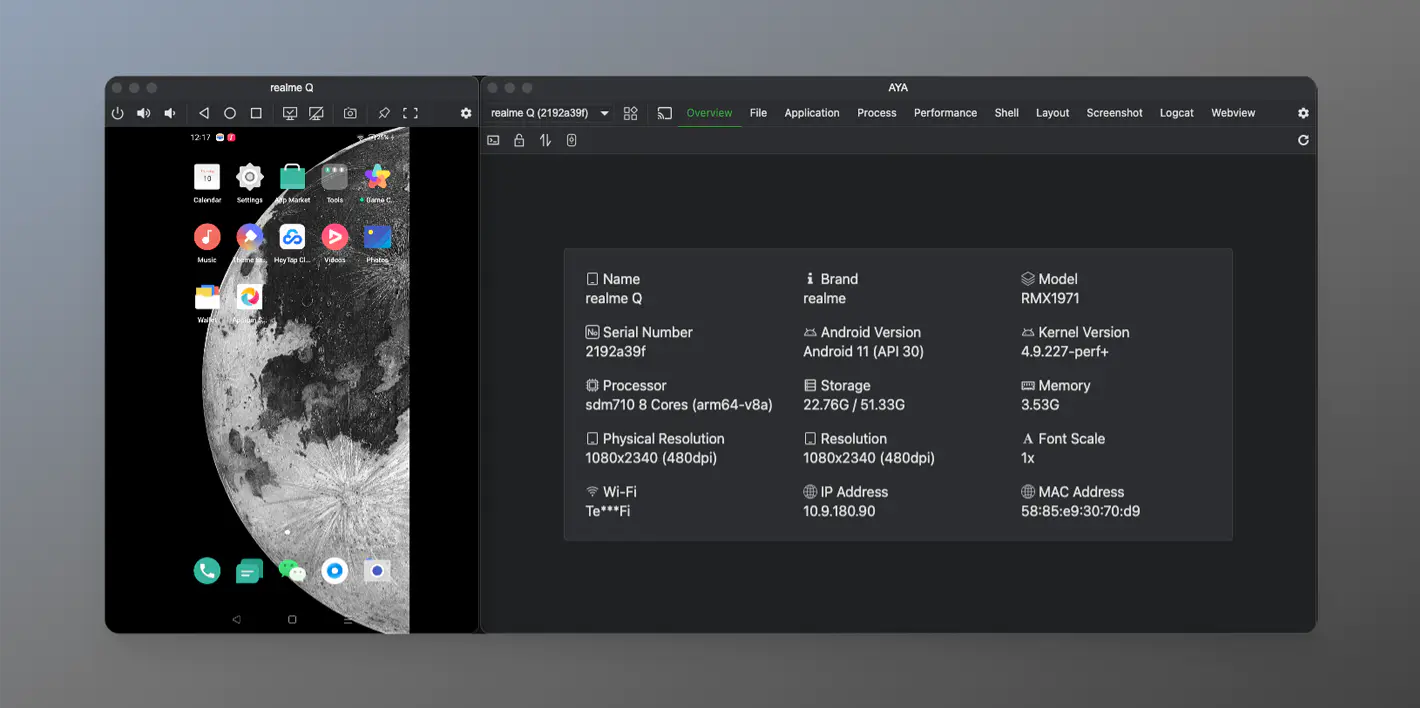The width and height of the screenshot is (1420, 708).
Task: Click fullscreen icon in realme Q toolbar
Action: (410, 114)
